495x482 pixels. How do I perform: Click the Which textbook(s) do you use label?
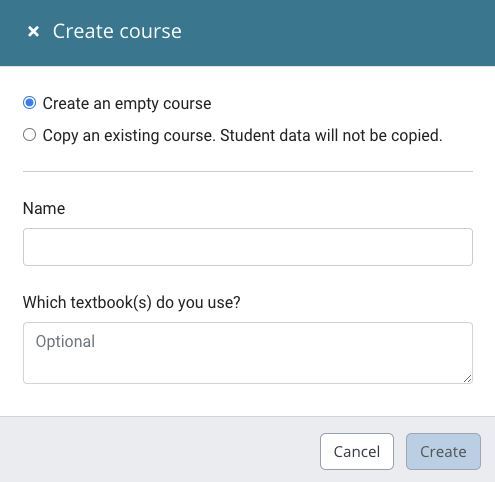131,303
